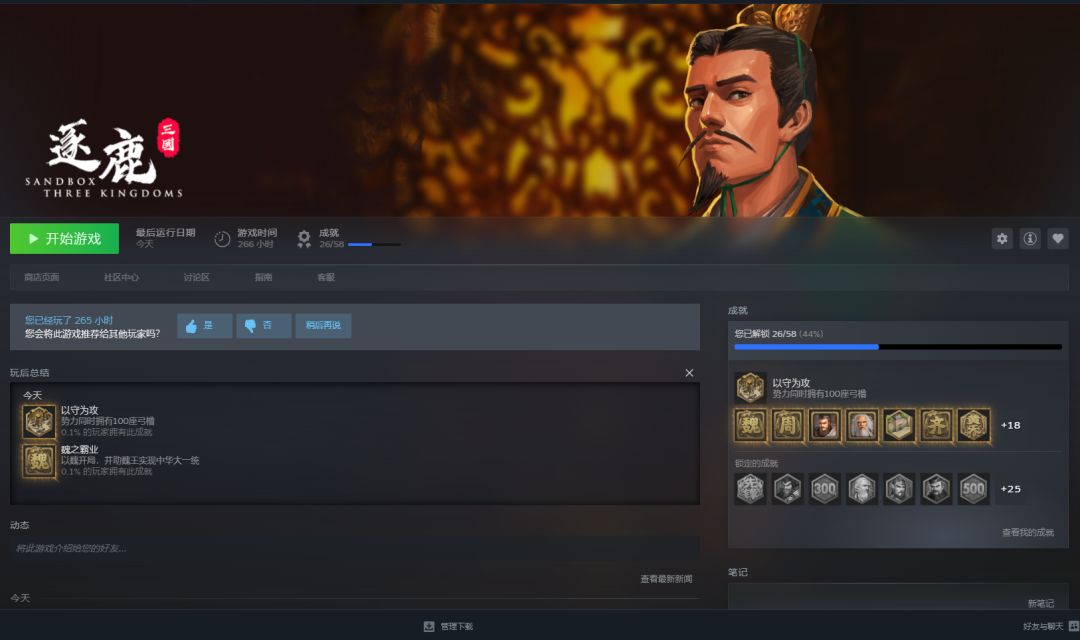Click unlocked fortress building achievement badge
Image resolution: width=1080 pixels, height=640 pixels.
point(899,426)
